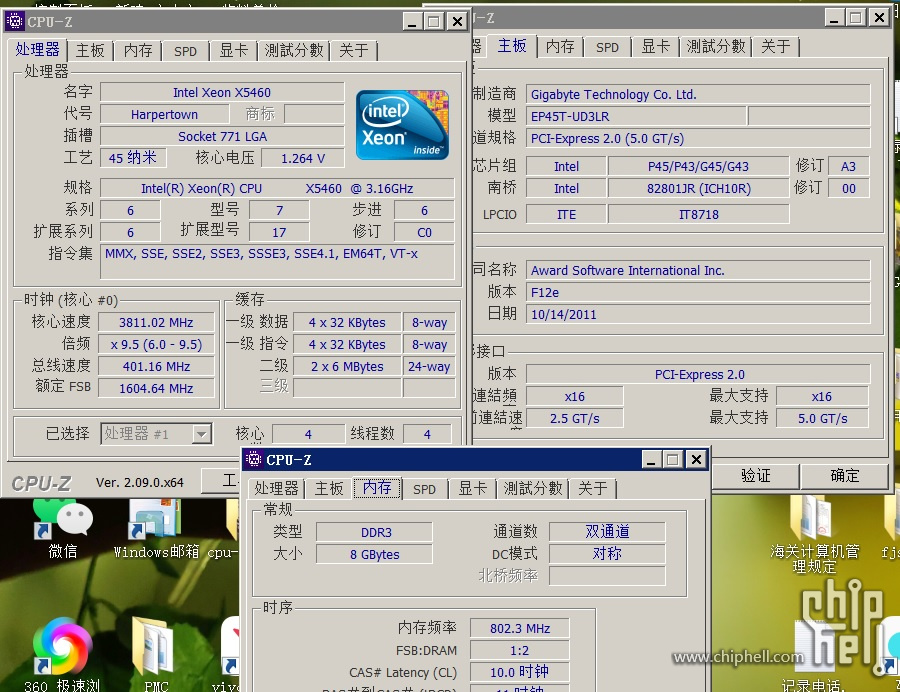The width and height of the screenshot is (900, 692).
Task: Click the Gigabyte Technology Co. Ltd. manufacturer field
Action: 698,94
